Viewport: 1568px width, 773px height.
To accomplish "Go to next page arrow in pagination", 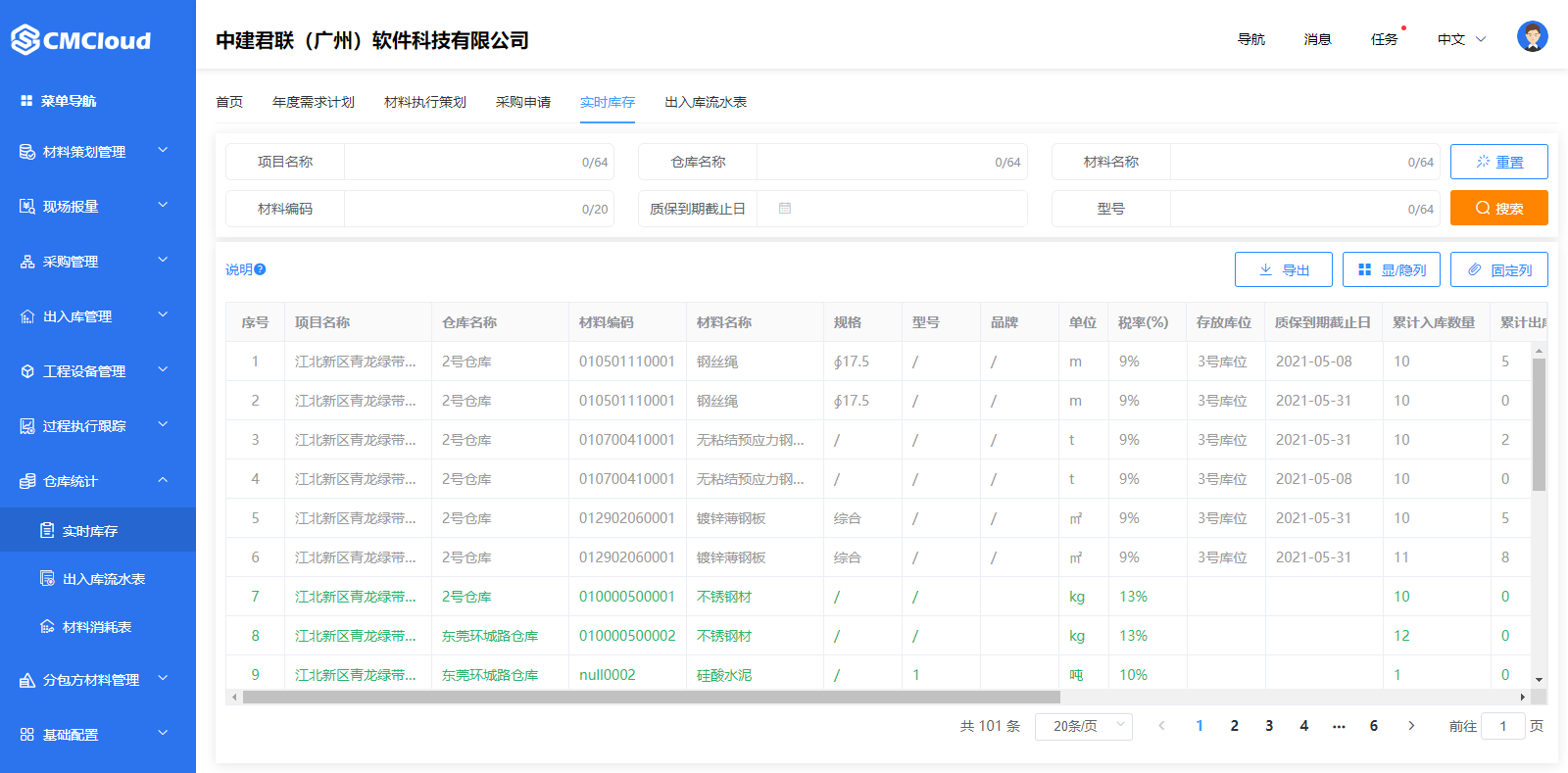I will point(1411,726).
